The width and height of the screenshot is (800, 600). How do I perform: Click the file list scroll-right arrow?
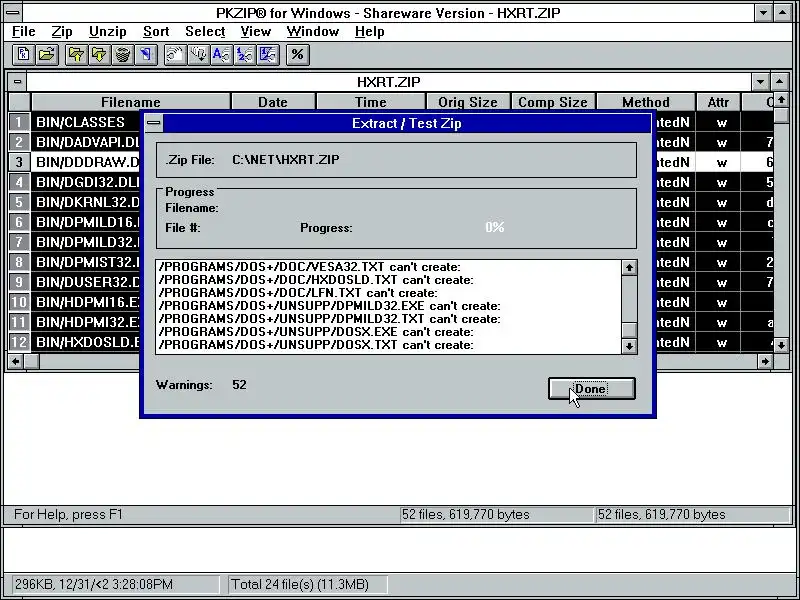(765, 362)
